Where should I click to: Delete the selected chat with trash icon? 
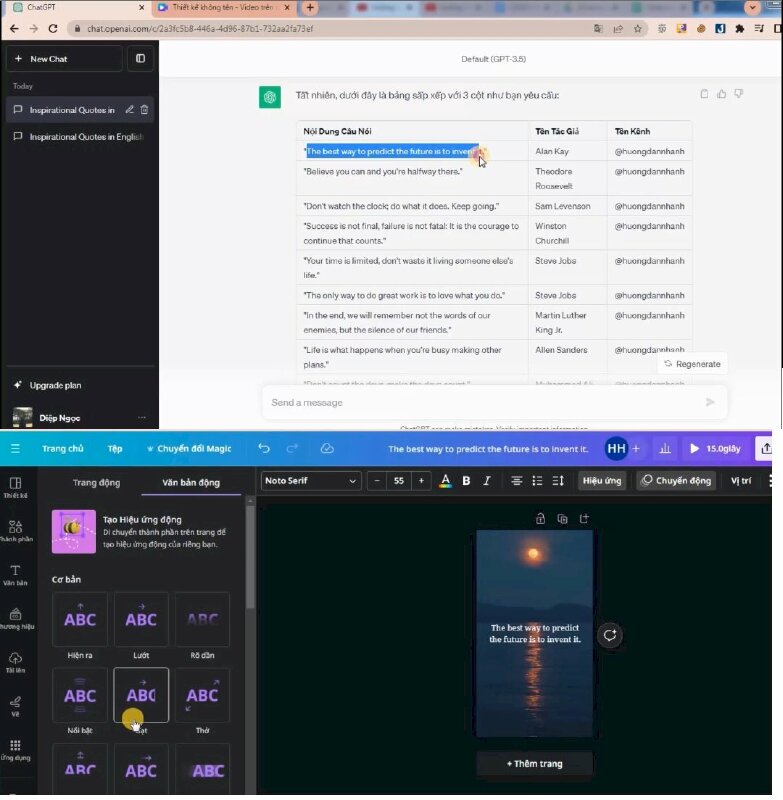pos(145,110)
